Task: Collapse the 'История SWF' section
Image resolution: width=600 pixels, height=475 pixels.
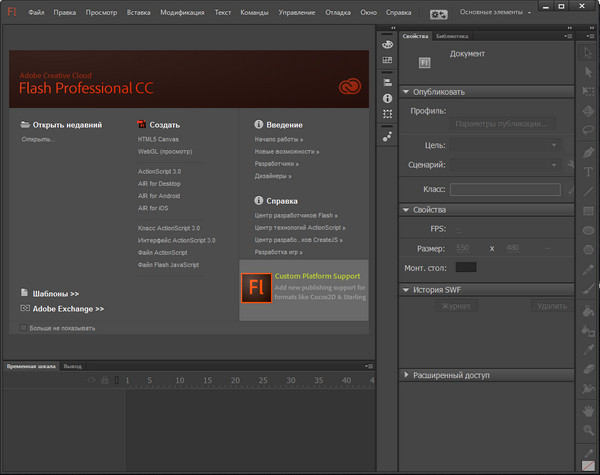Action: click(406, 290)
